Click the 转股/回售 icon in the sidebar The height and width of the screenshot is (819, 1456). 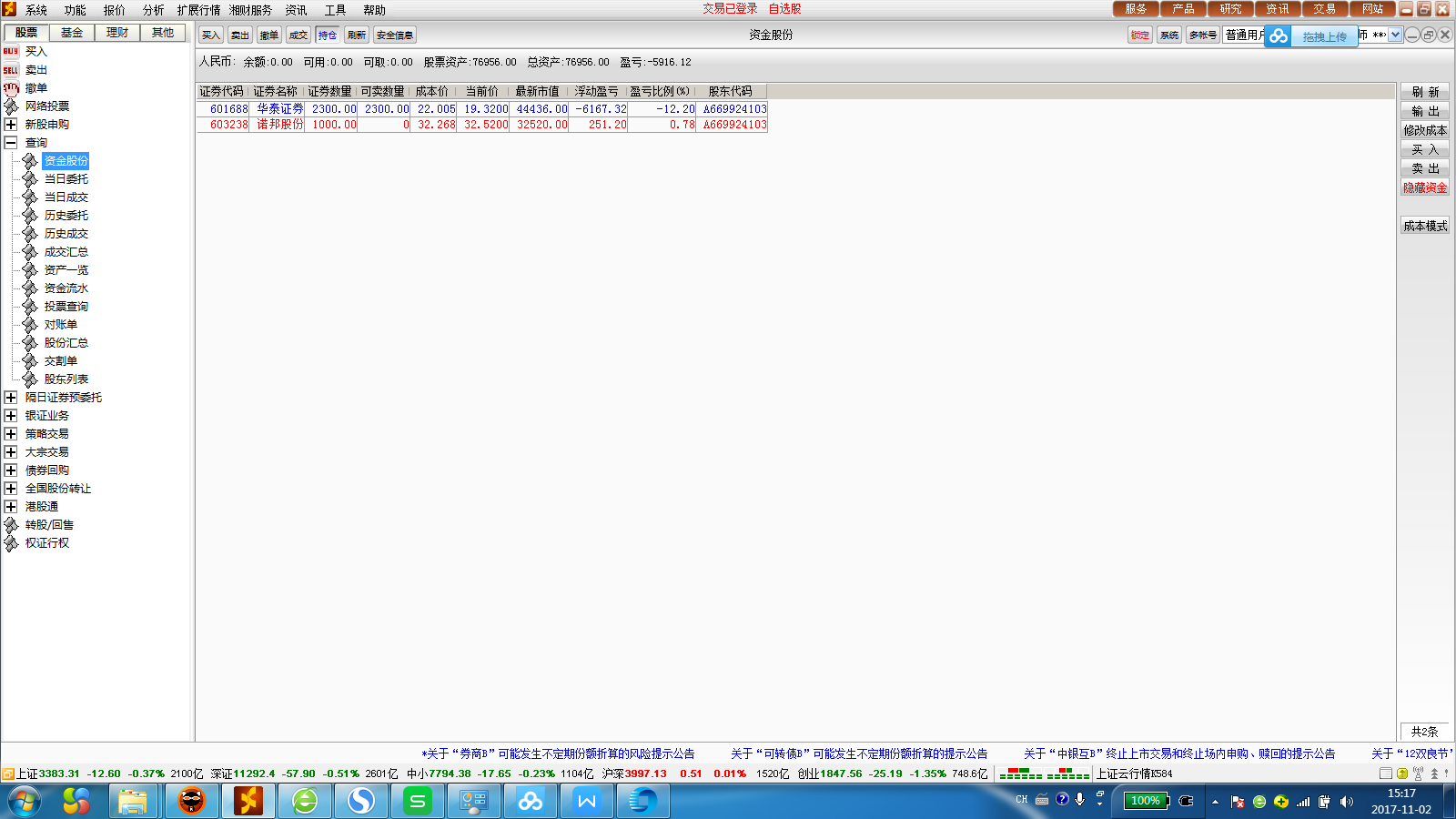(11, 525)
